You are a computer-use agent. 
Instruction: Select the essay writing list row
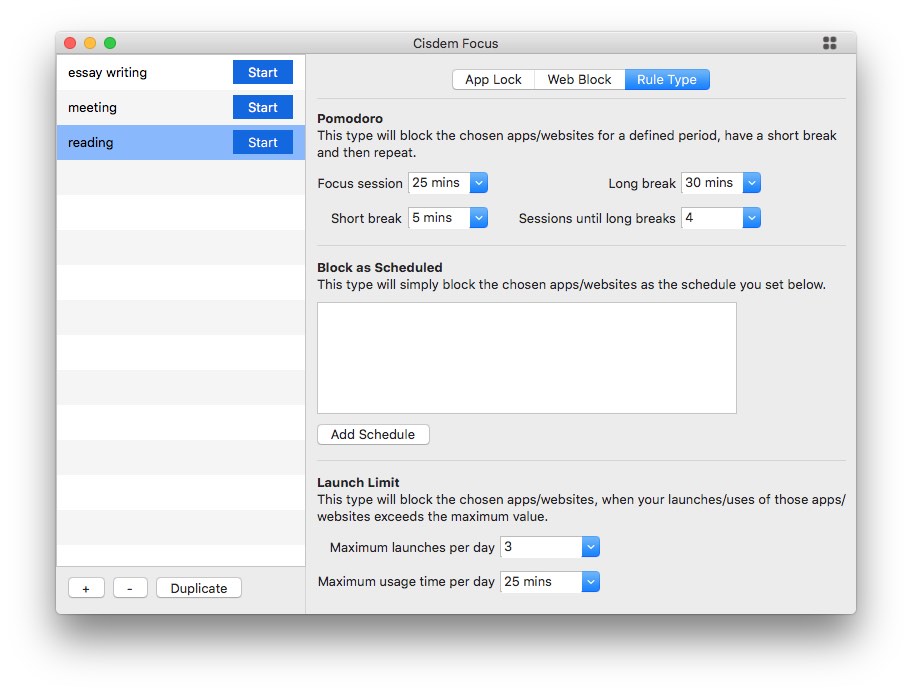(181, 72)
